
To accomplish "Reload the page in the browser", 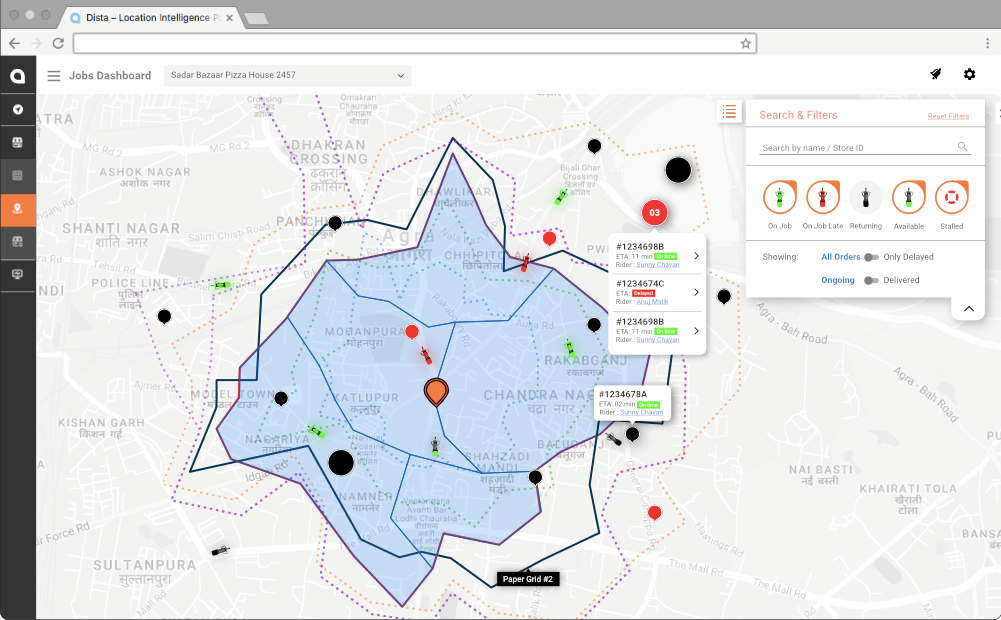I will (x=58, y=43).
